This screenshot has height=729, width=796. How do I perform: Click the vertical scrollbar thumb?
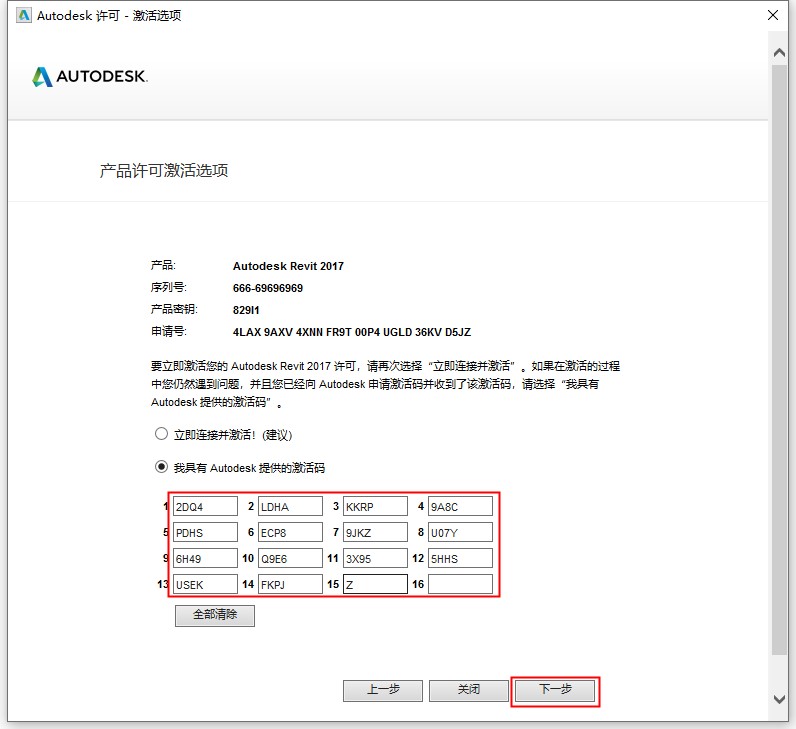click(x=779, y=360)
